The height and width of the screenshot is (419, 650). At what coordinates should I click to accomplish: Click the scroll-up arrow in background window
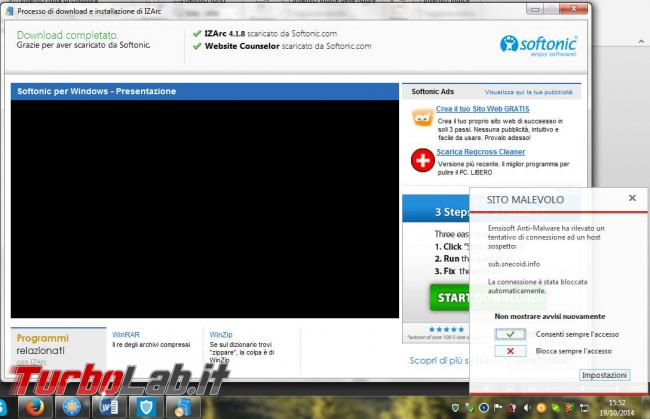coord(641,41)
